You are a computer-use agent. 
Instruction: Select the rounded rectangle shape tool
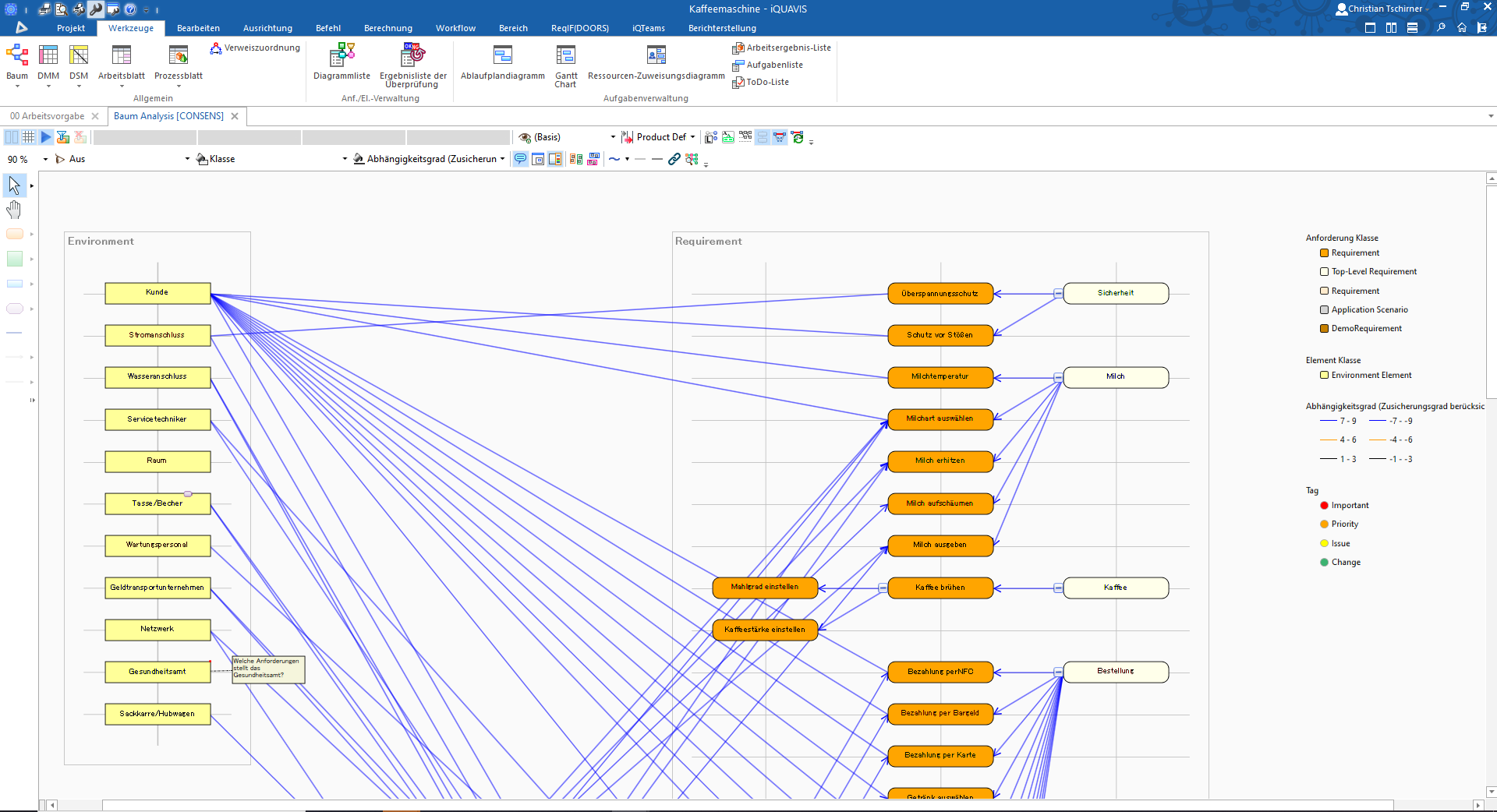[x=14, y=234]
